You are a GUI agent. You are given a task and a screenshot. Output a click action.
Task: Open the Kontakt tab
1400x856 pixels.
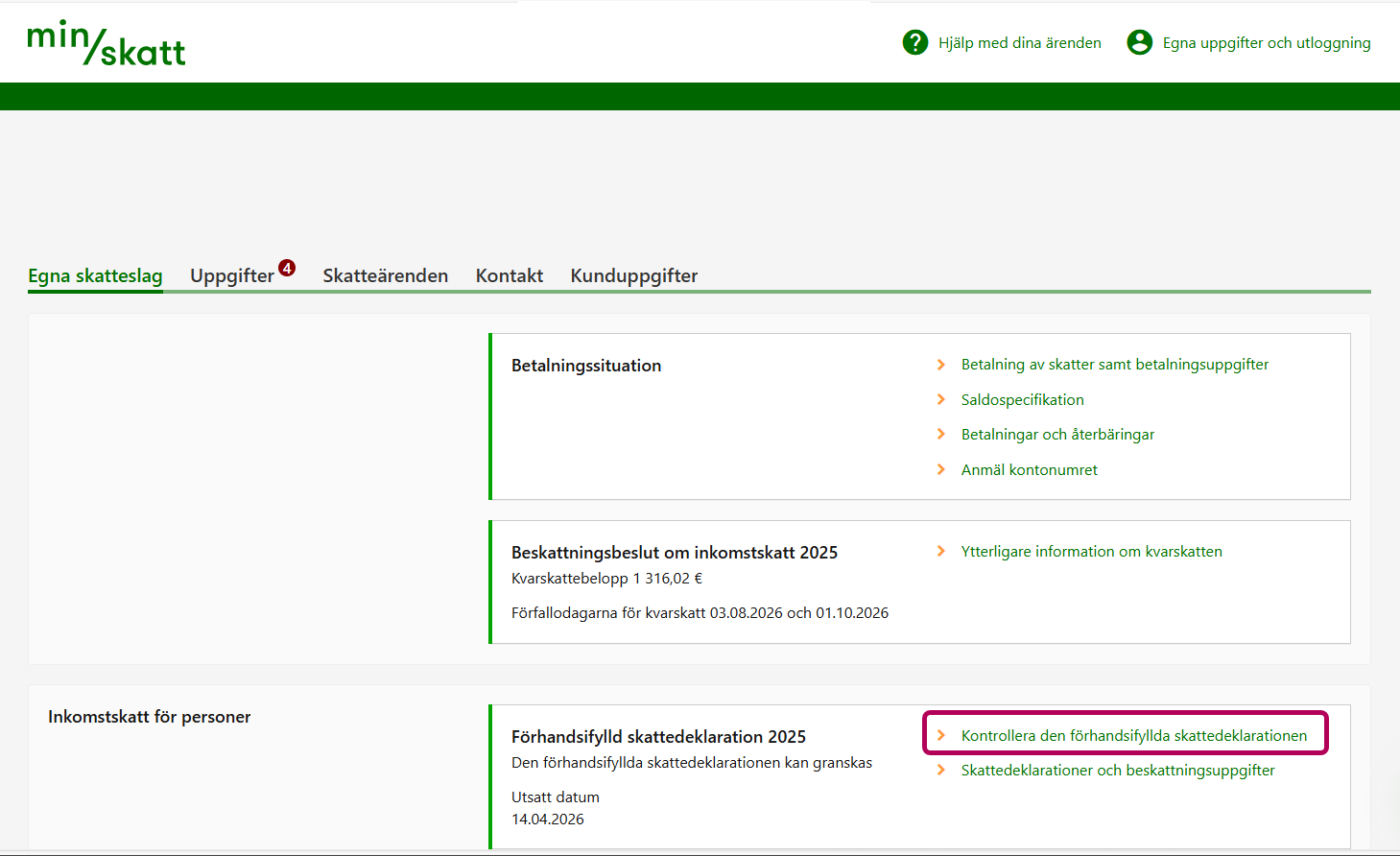[x=509, y=275]
